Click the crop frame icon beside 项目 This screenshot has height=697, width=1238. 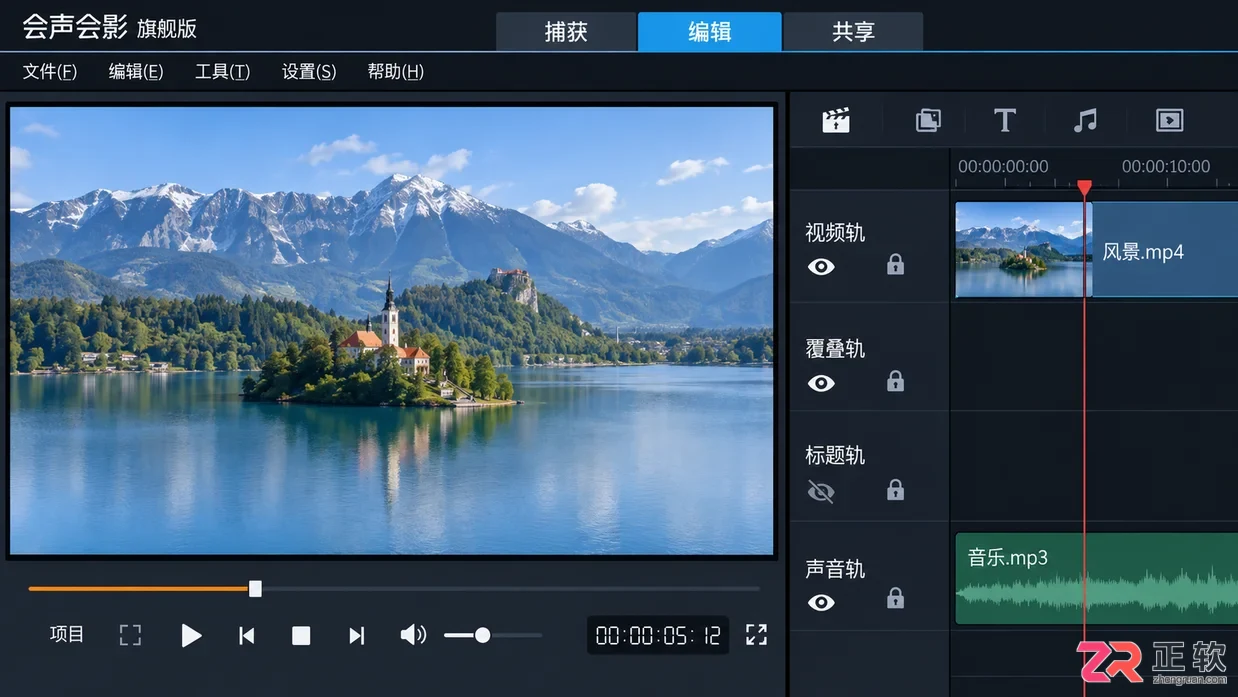pyautogui.click(x=130, y=635)
